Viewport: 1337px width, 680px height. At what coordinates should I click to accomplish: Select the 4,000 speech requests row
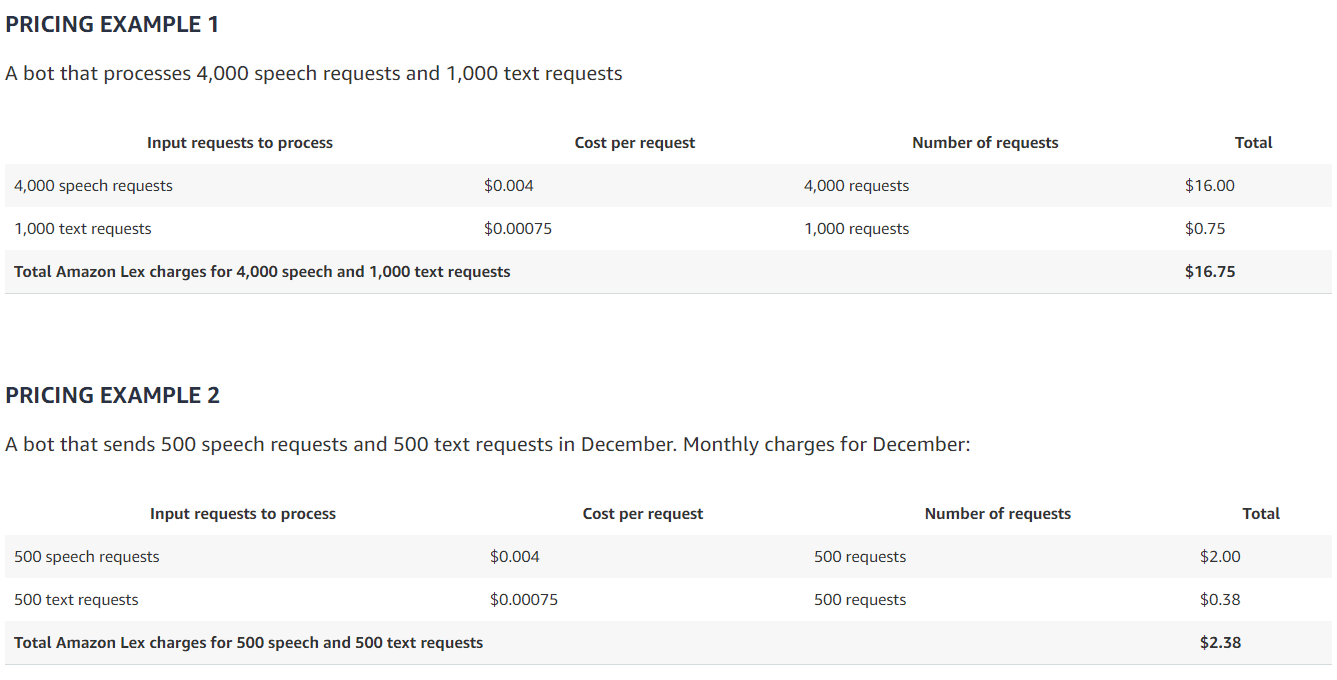[x=93, y=185]
